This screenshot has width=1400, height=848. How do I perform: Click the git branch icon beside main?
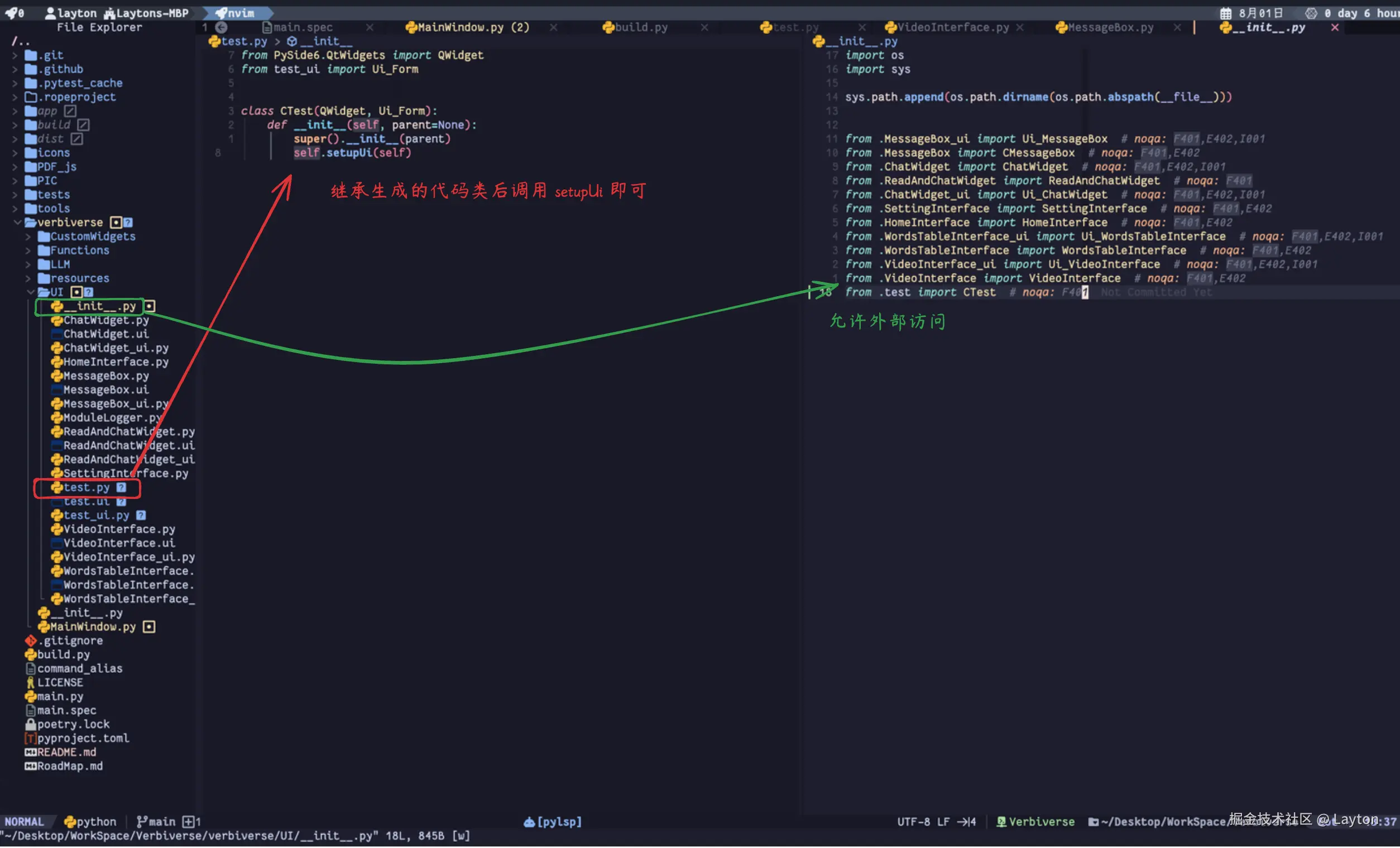click(141, 822)
